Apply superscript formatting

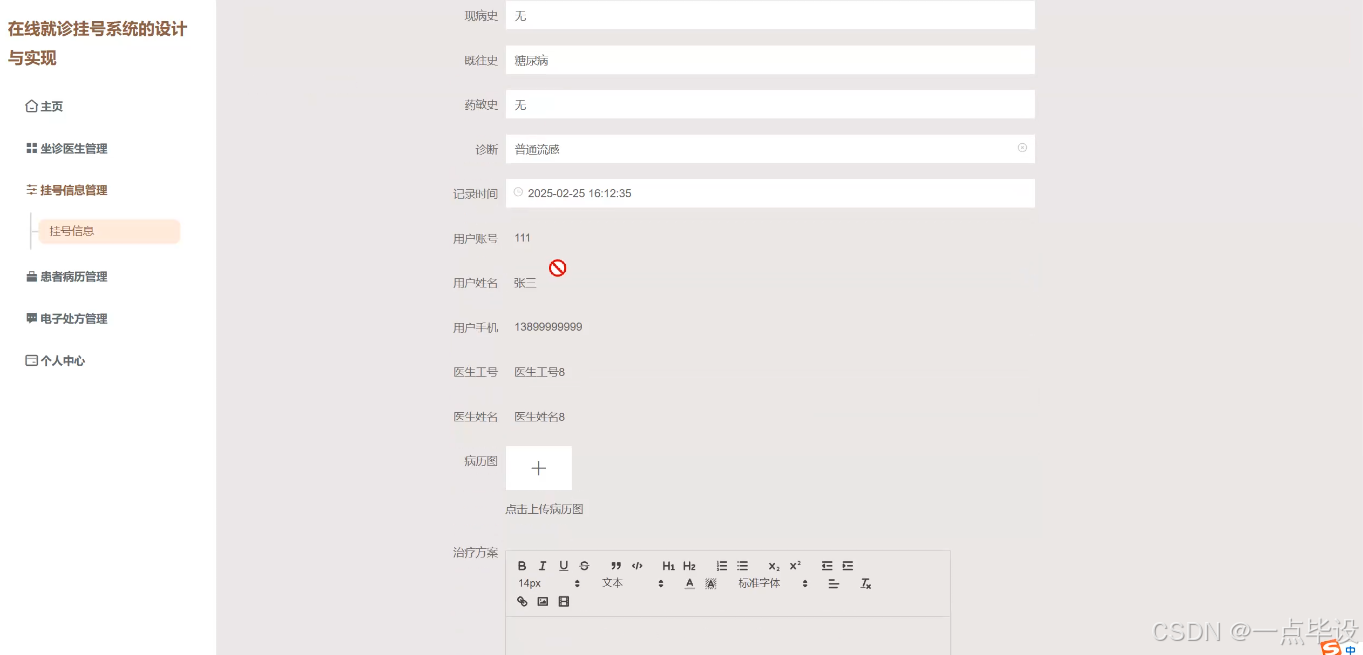(795, 566)
